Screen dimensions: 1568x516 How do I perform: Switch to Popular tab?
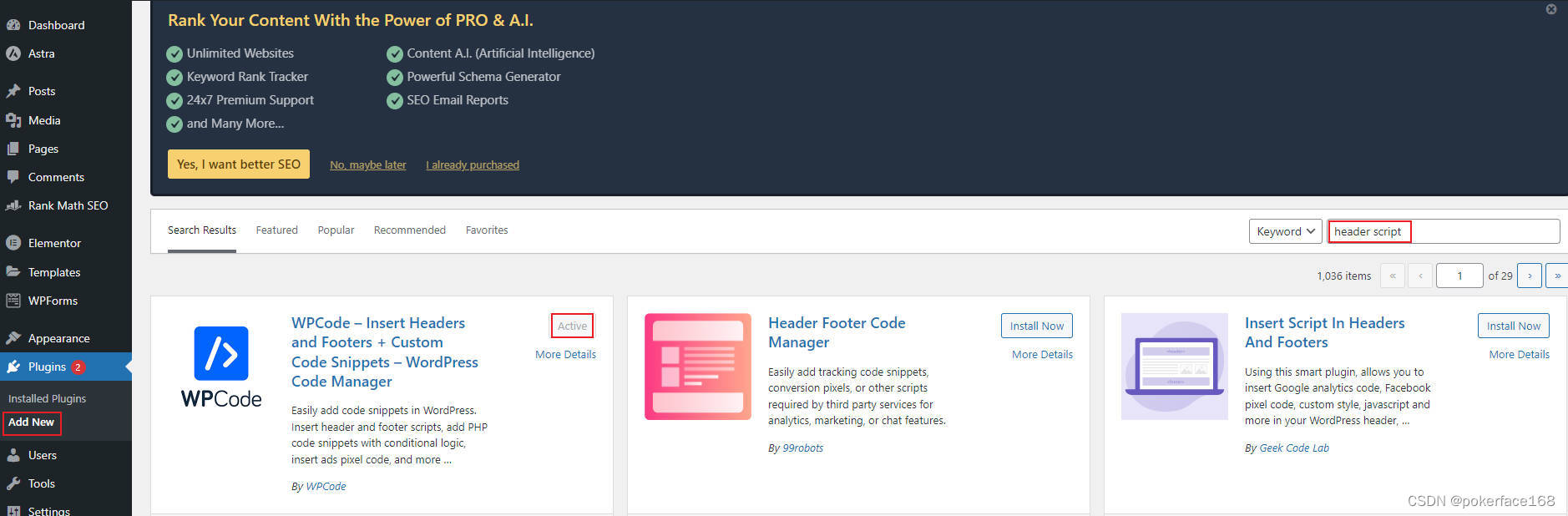(336, 230)
